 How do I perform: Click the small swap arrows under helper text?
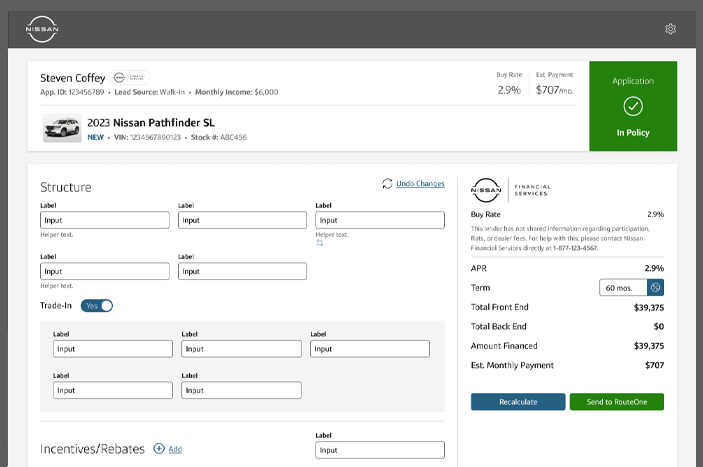[320, 243]
